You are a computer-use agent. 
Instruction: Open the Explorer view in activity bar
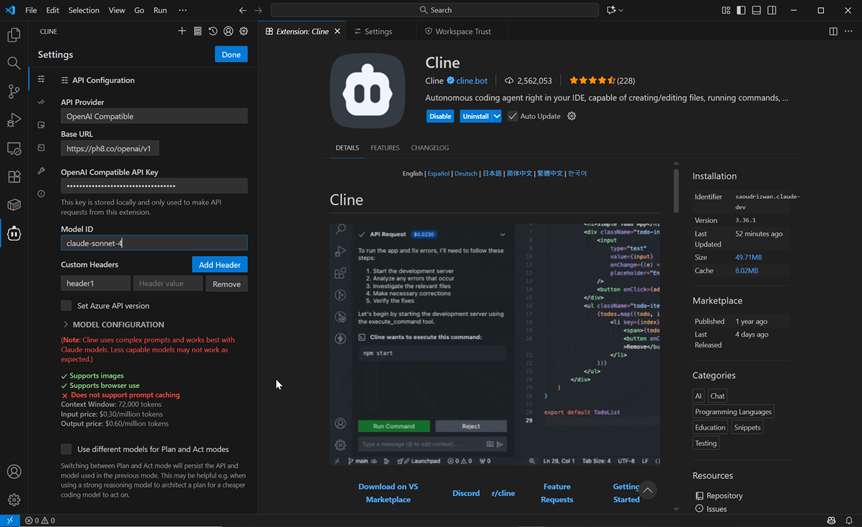coord(14,35)
